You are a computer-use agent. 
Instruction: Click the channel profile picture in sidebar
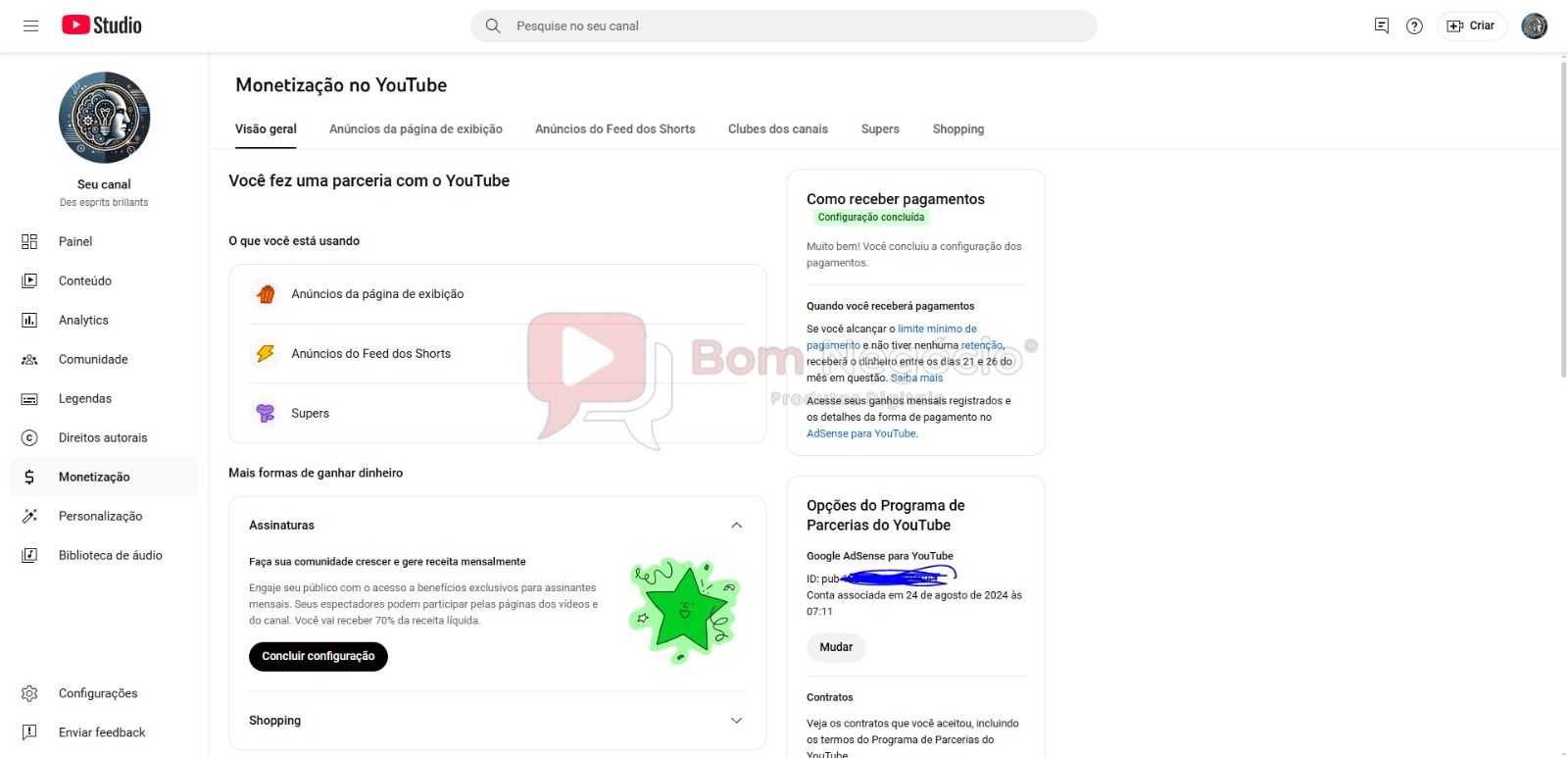[x=104, y=118]
